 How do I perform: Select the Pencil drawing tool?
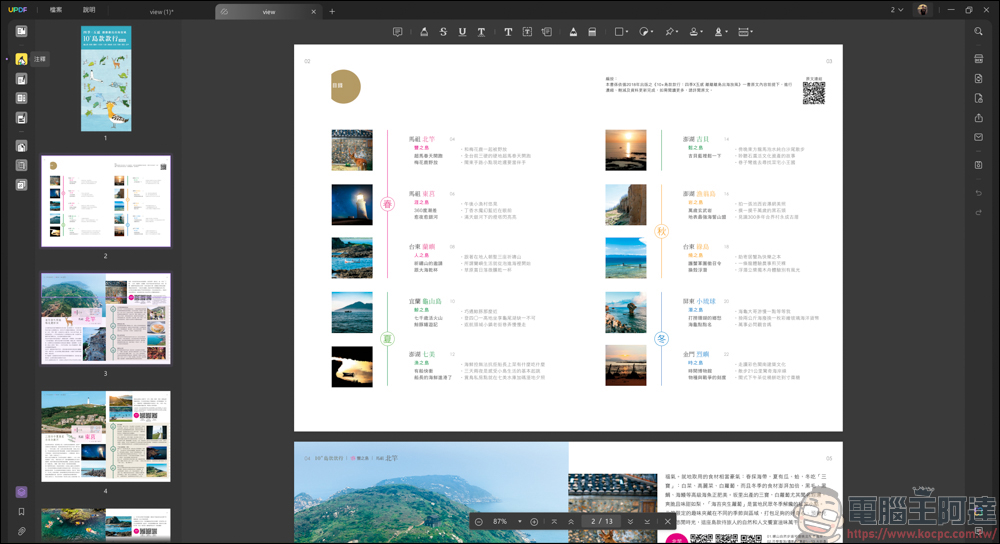coord(573,32)
